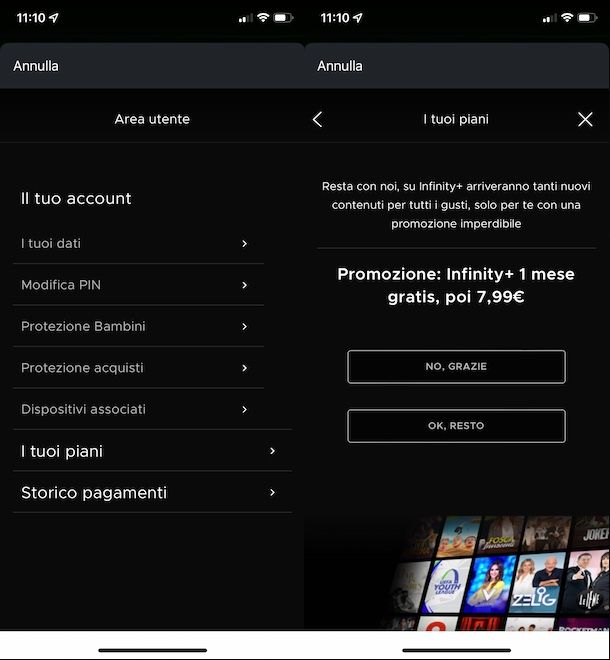Tap the Fosca Innocenti thumbnail

tap(500, 535)
